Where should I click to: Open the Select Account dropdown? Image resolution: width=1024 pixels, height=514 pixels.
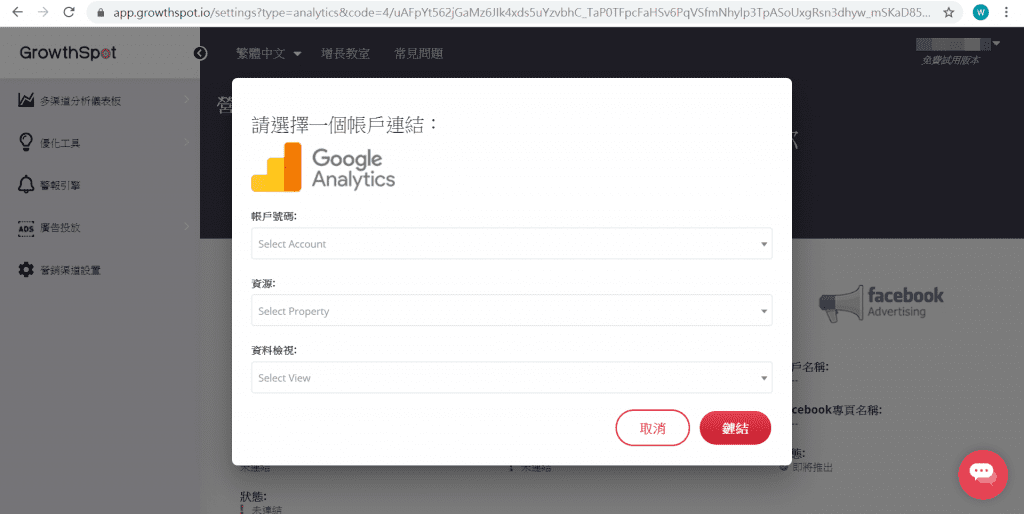click(x=511, y=244)
